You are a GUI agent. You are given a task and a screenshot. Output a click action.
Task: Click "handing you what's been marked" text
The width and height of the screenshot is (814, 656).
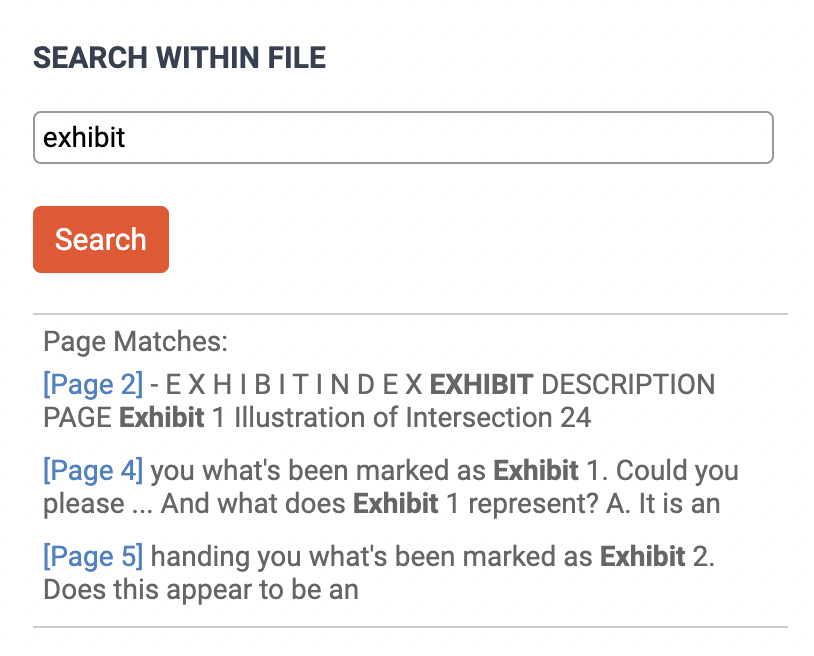pyautogui.click(x=372, y=555)
